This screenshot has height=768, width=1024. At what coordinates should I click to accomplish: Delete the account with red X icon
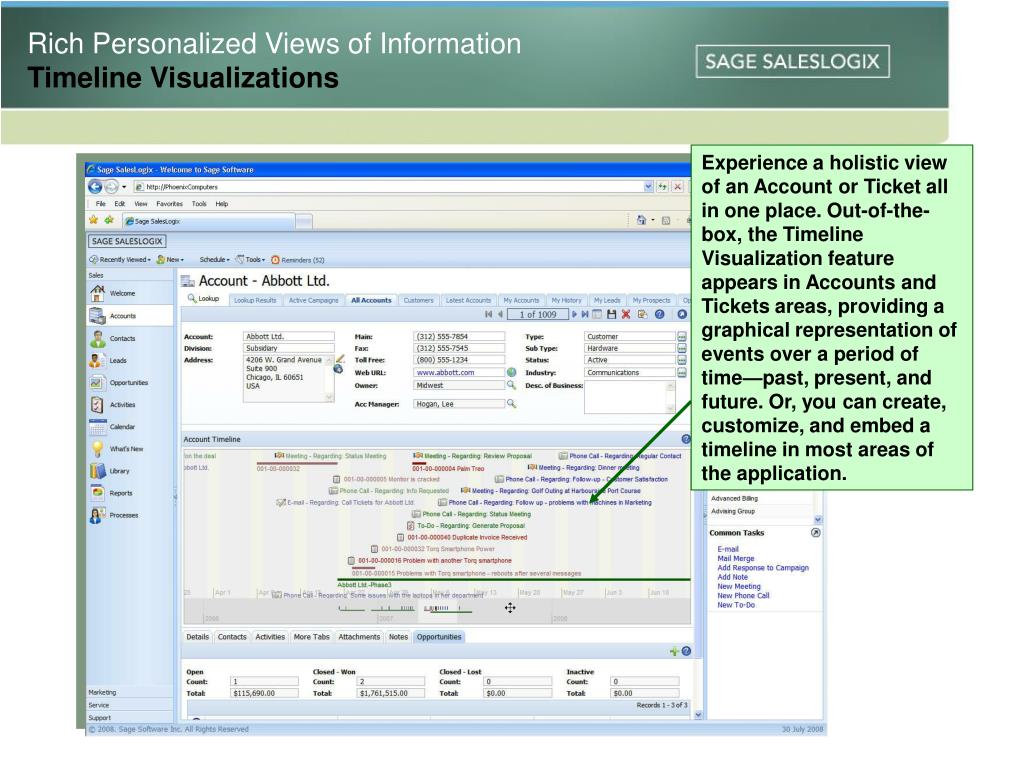pyautogui.click(x=626, y=315)
